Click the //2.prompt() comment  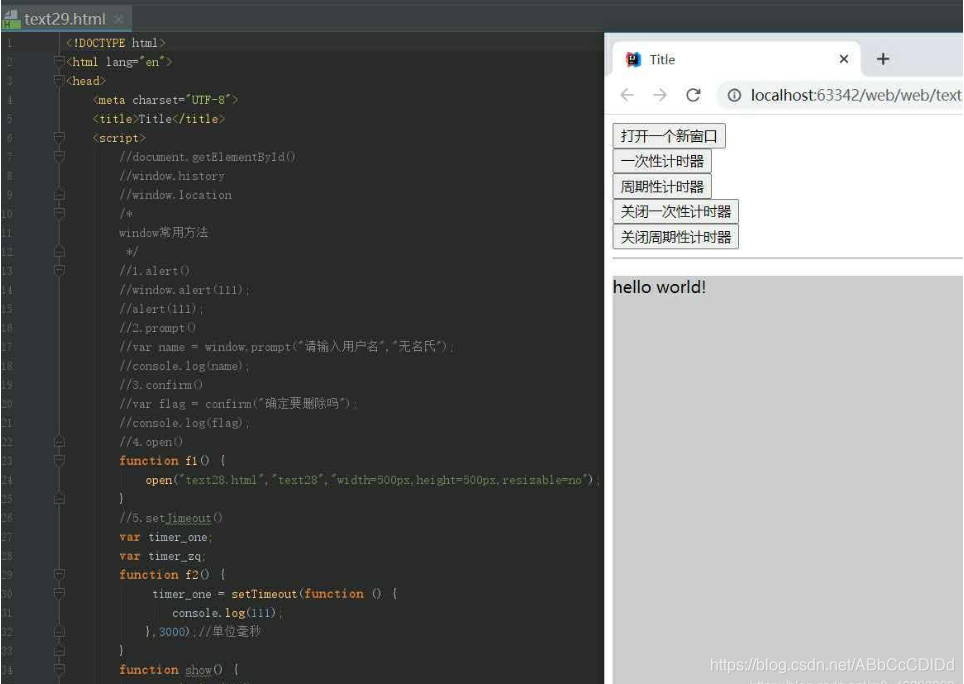pos(158,328)
